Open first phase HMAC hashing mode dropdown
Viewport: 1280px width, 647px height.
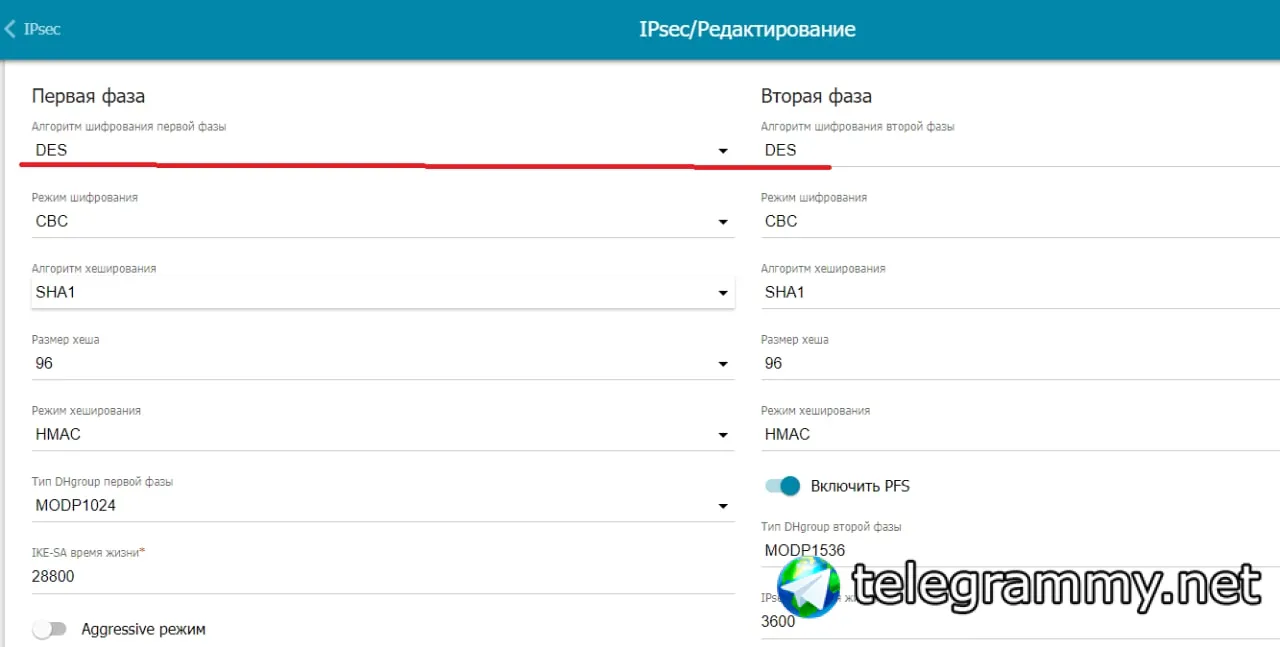pyautogui.click(x=383, y=434)
